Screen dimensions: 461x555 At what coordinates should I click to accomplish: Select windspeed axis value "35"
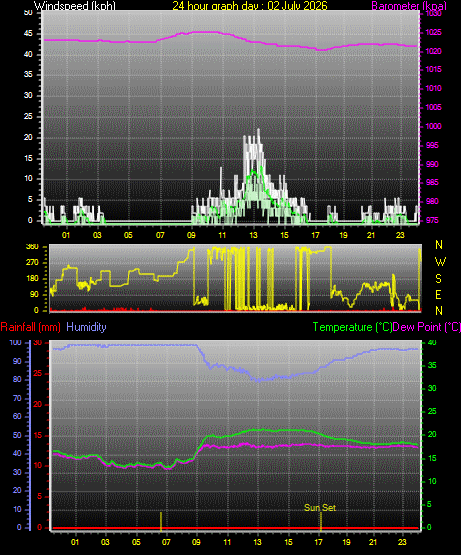(x=28, y=74)
